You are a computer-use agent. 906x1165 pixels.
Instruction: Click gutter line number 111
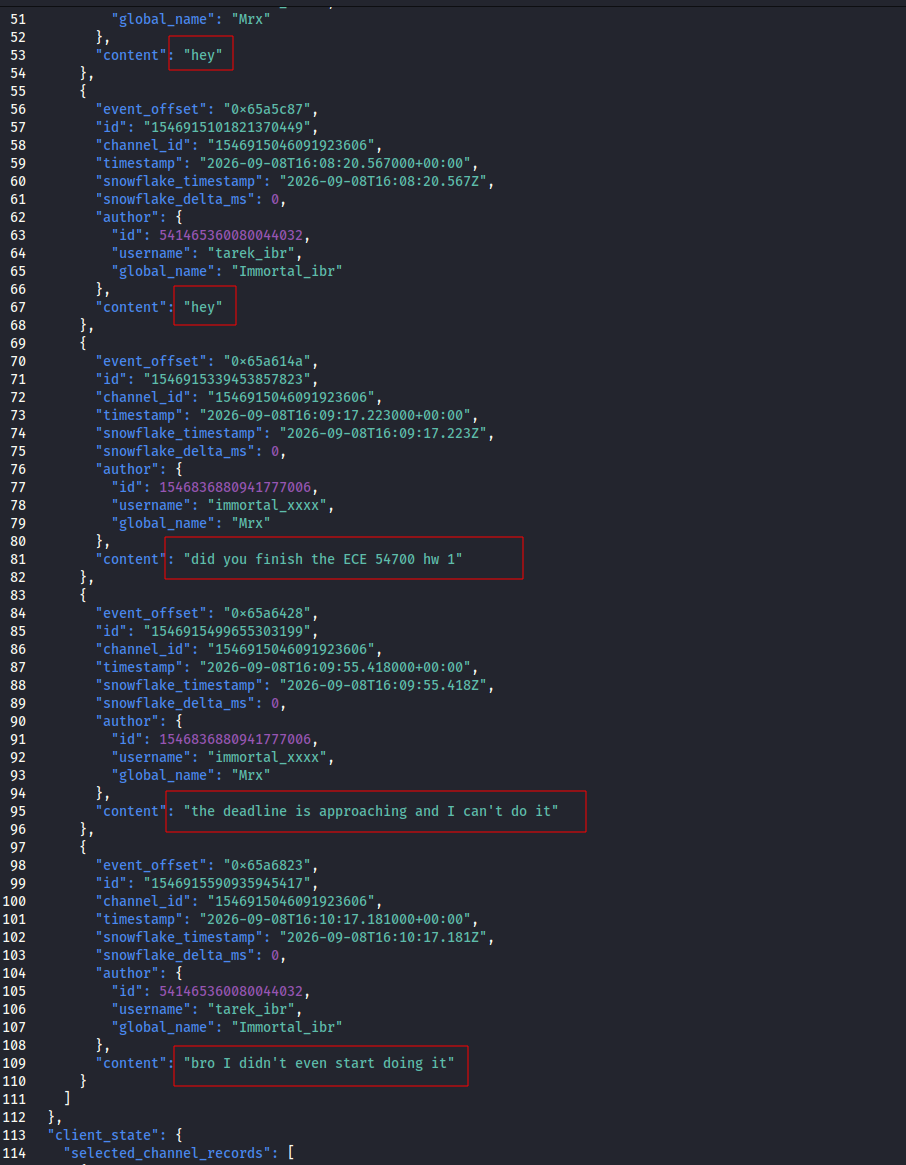click(x=14, y=1100)
